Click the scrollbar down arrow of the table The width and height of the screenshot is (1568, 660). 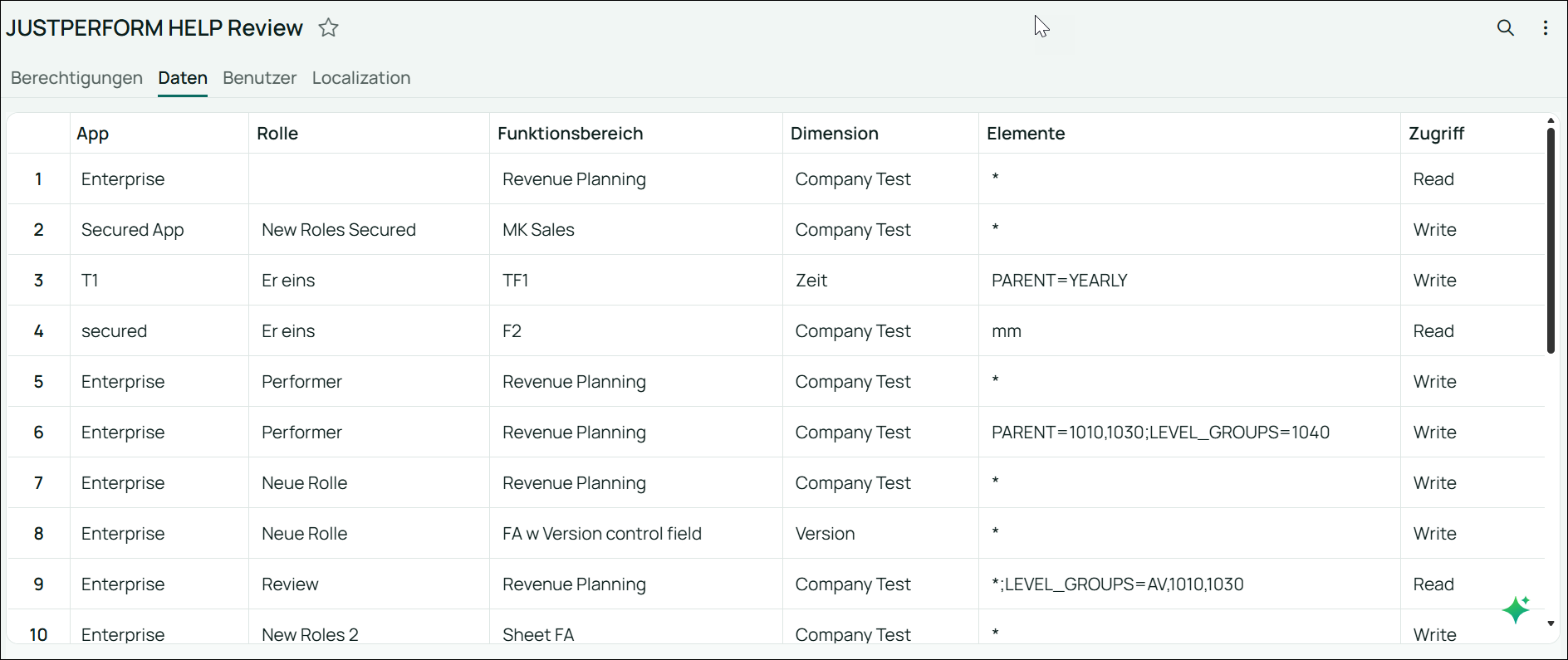pyautogui.click(x=1551, y=623)
